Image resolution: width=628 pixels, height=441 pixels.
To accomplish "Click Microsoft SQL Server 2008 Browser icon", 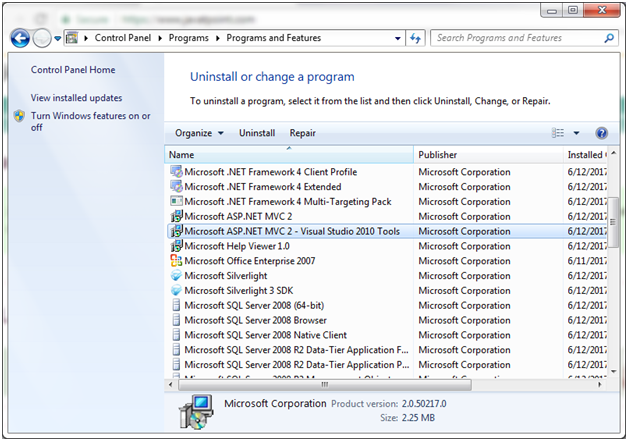I will pos(176,320).
